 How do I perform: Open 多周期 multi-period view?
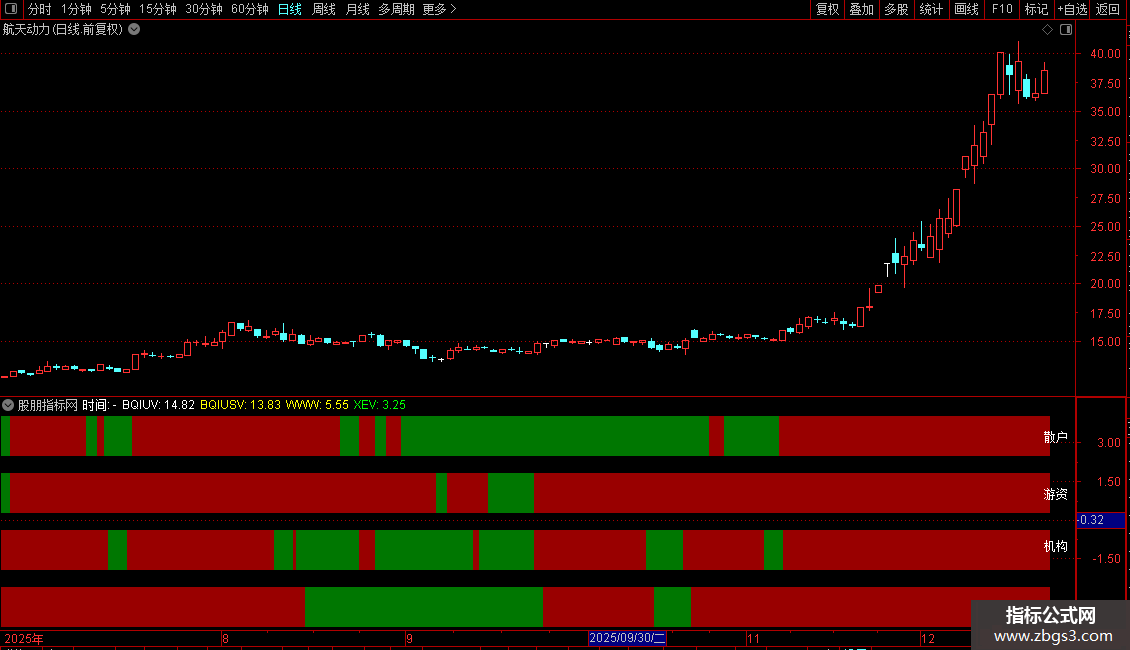tap(396, 9)
